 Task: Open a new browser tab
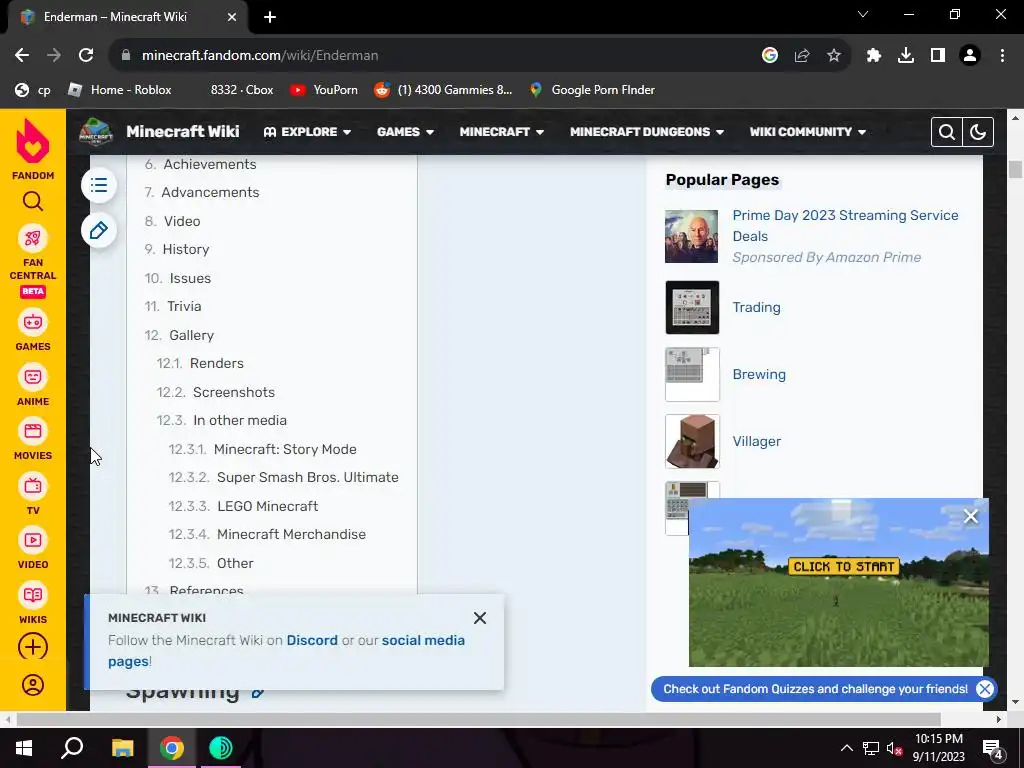(270, 18)
